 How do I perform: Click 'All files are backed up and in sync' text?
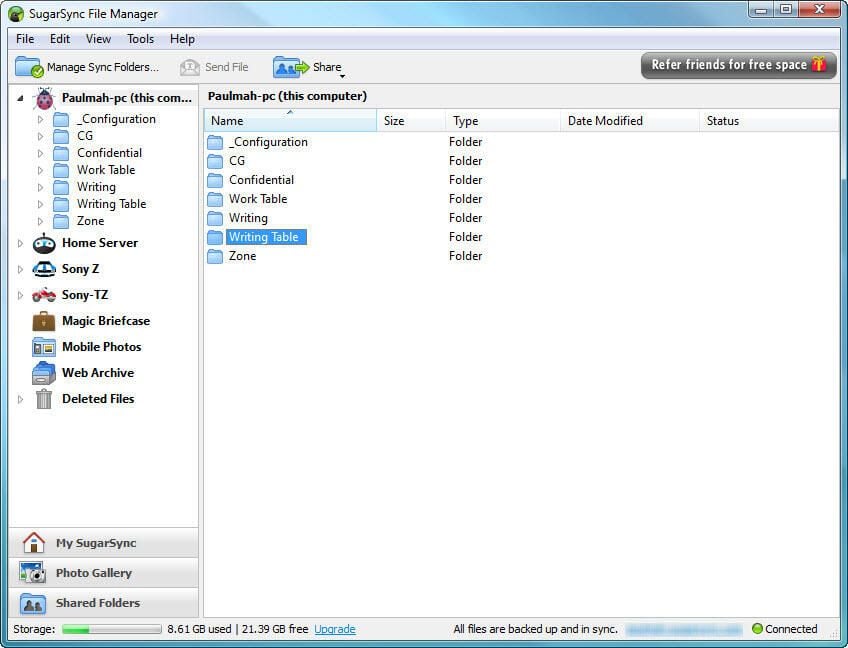click(535, 629)
